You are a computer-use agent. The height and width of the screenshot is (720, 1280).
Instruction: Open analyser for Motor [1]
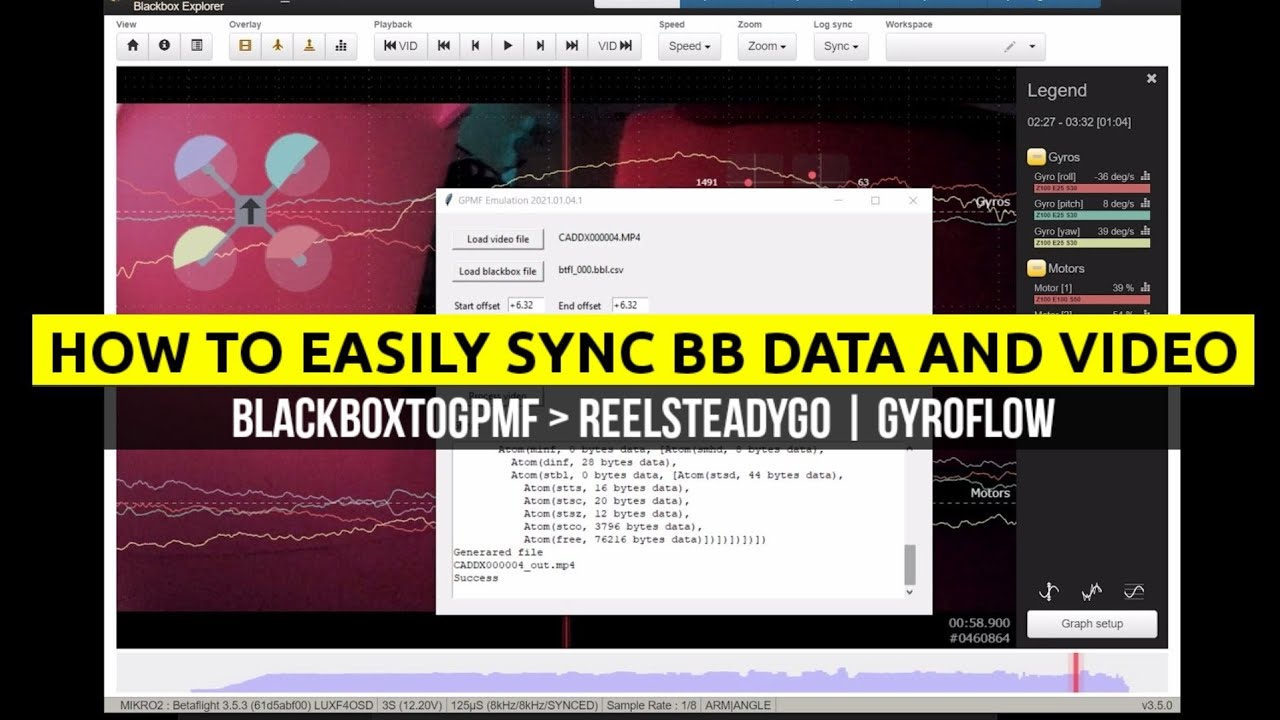coord(1145,288)
